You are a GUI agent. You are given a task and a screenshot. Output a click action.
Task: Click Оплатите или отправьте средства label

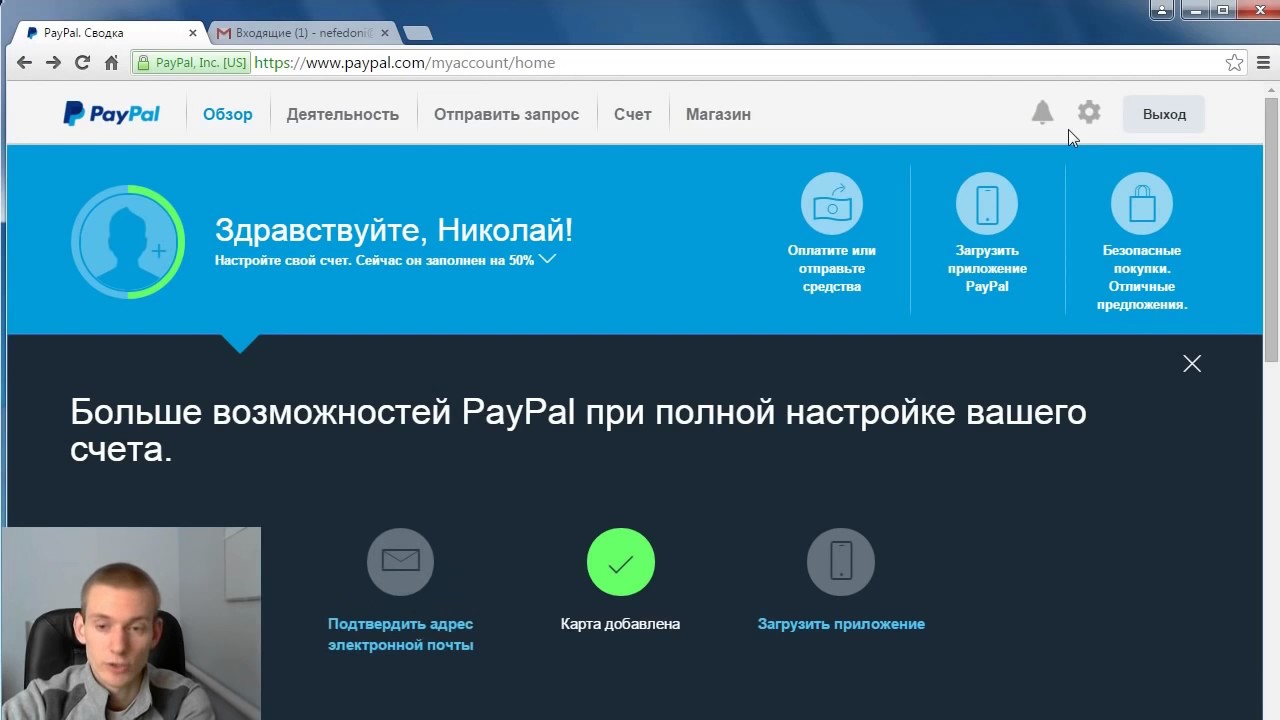click(x=832, y=268)
